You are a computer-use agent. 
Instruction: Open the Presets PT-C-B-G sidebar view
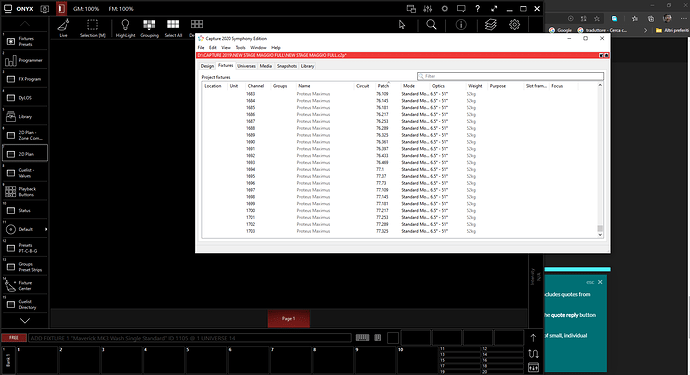click(25, 248)
